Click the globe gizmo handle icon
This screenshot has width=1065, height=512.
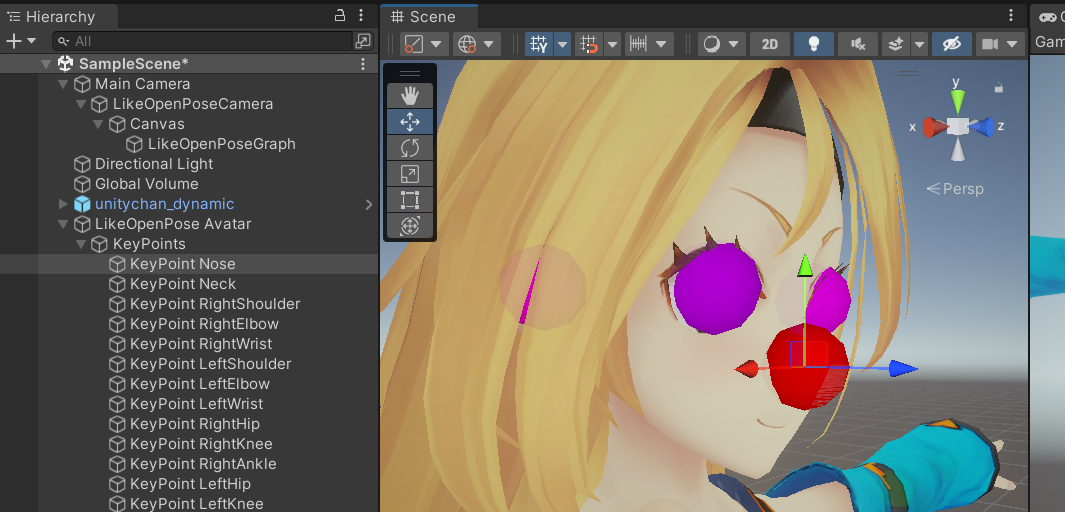(x=467, y=44)
